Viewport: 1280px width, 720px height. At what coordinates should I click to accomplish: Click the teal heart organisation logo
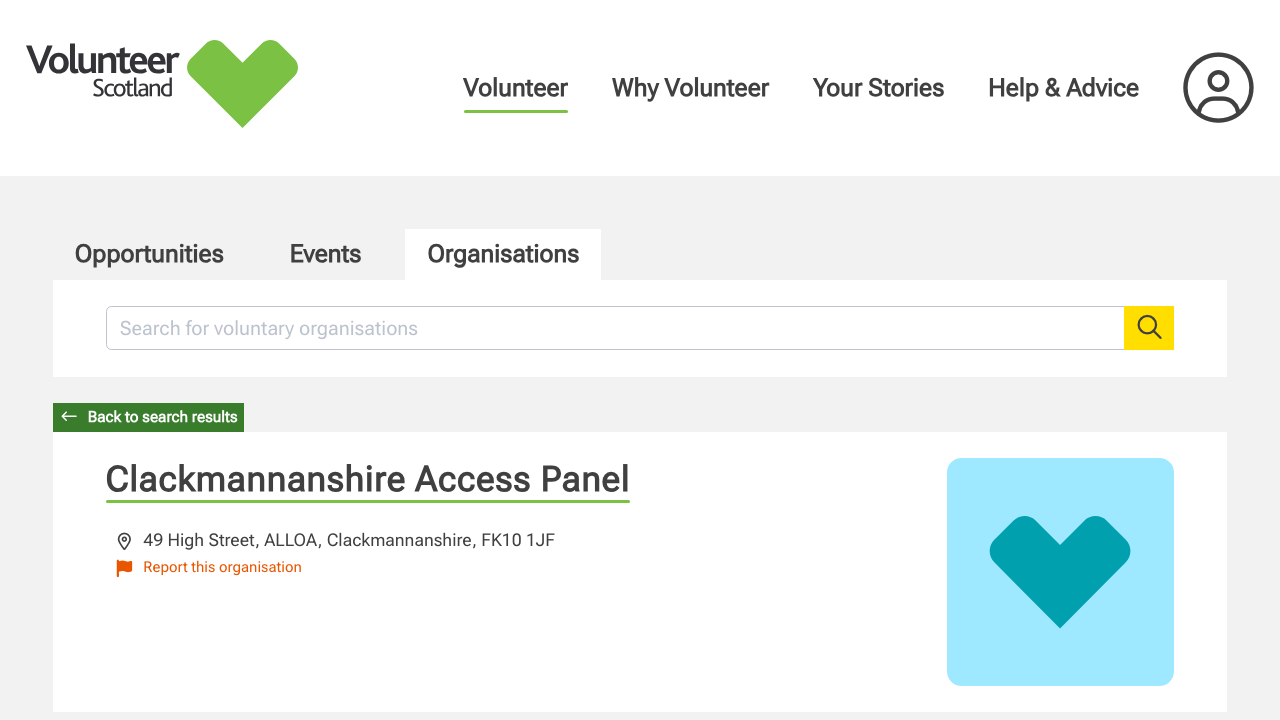(x=1060, y=571)
